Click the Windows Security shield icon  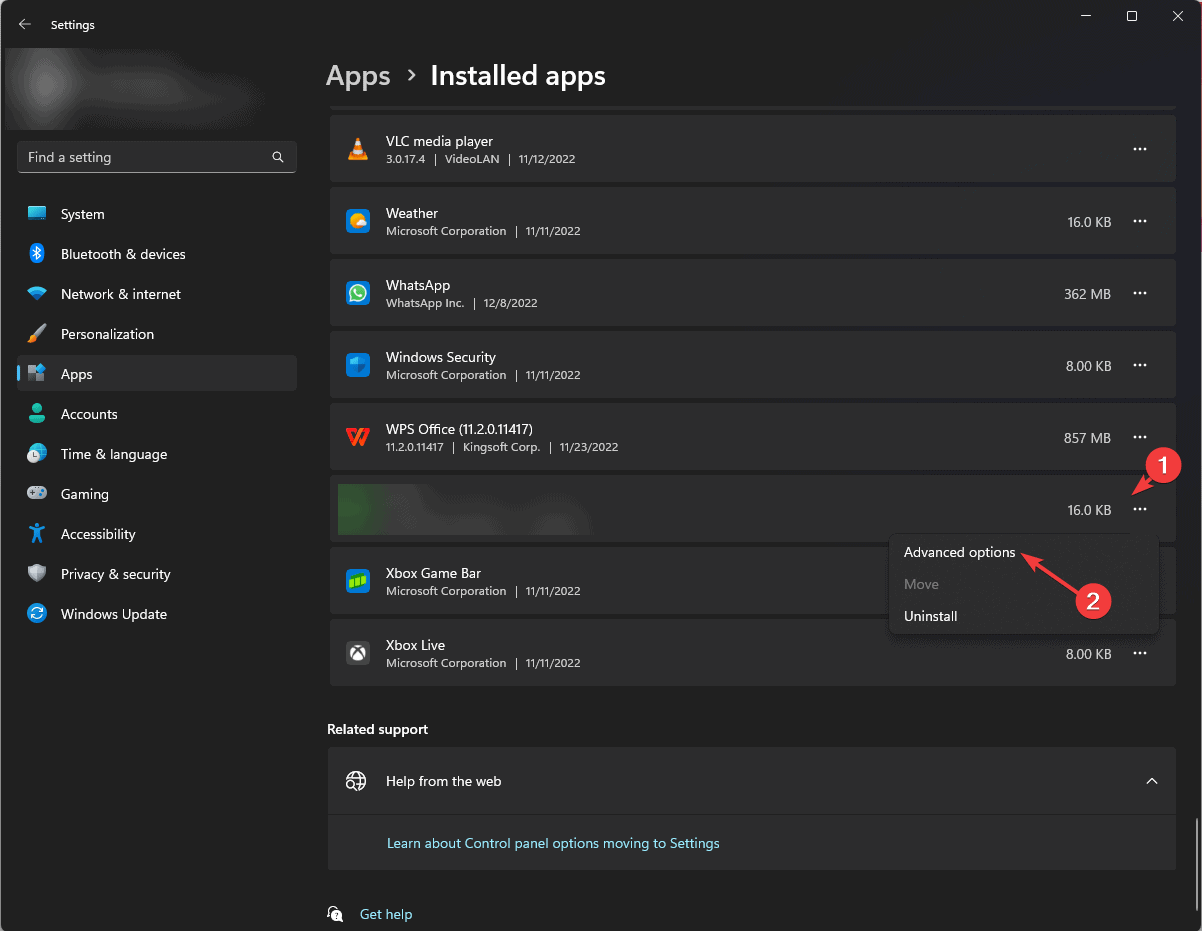point(357,365)
